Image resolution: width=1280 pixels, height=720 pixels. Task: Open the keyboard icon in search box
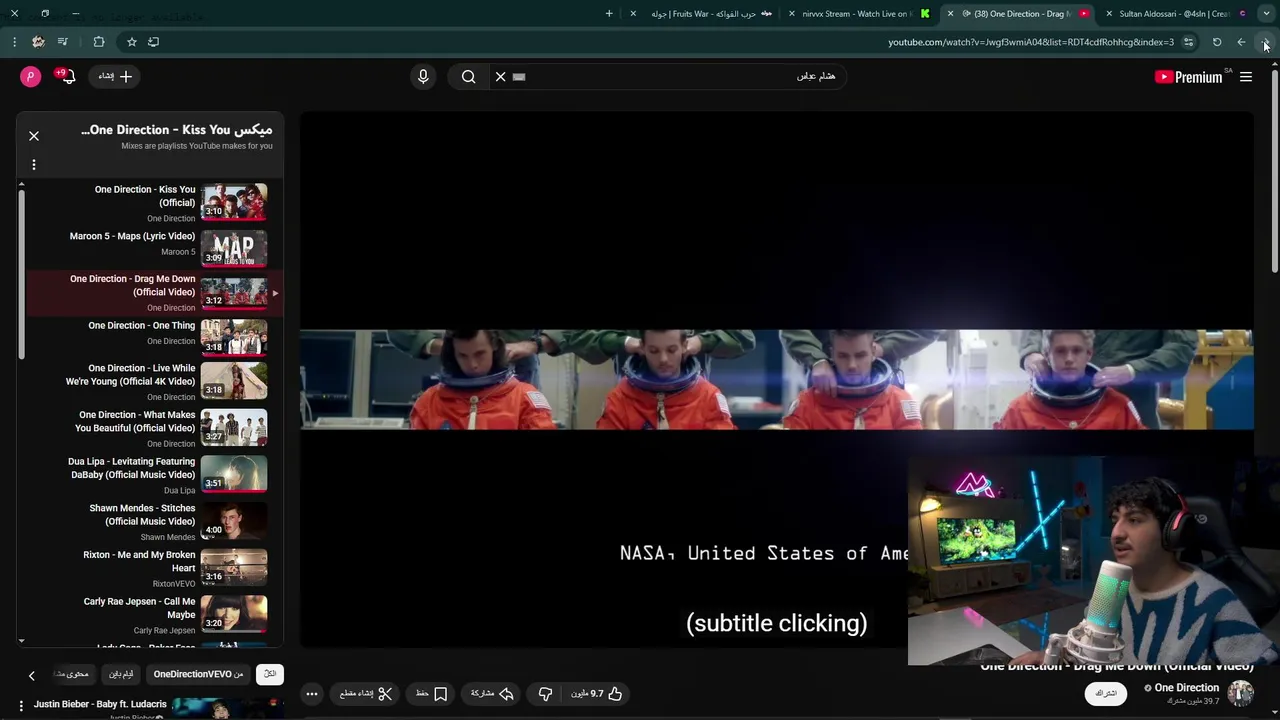pyautogui.click(x=519, y=77)
